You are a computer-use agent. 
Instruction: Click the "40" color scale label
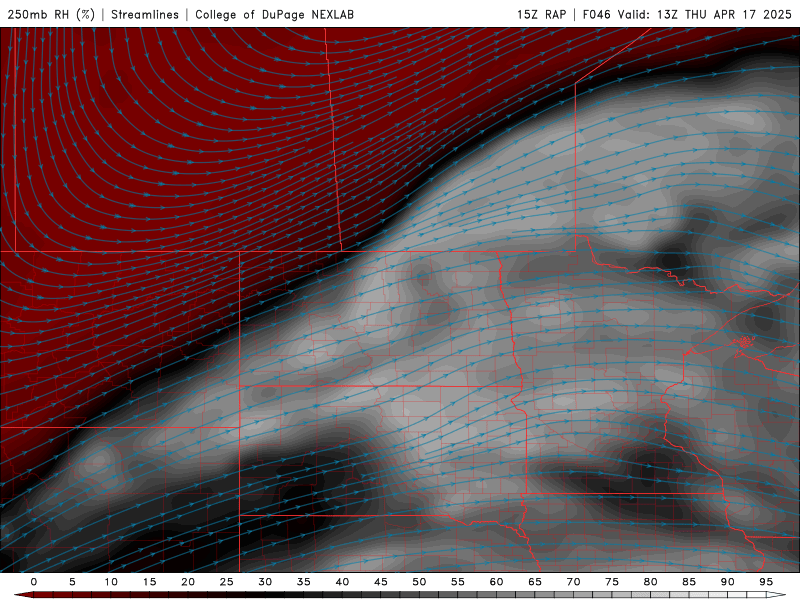click(x=342, y=582)
